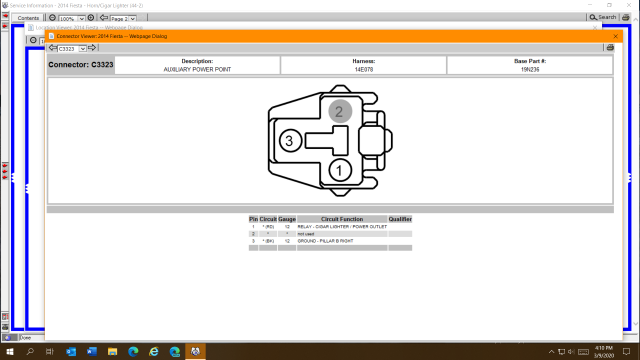Click the Gauge column header
Image resolution: width=640 pixels, height=360 pixels.
click(x=287, y=219)
